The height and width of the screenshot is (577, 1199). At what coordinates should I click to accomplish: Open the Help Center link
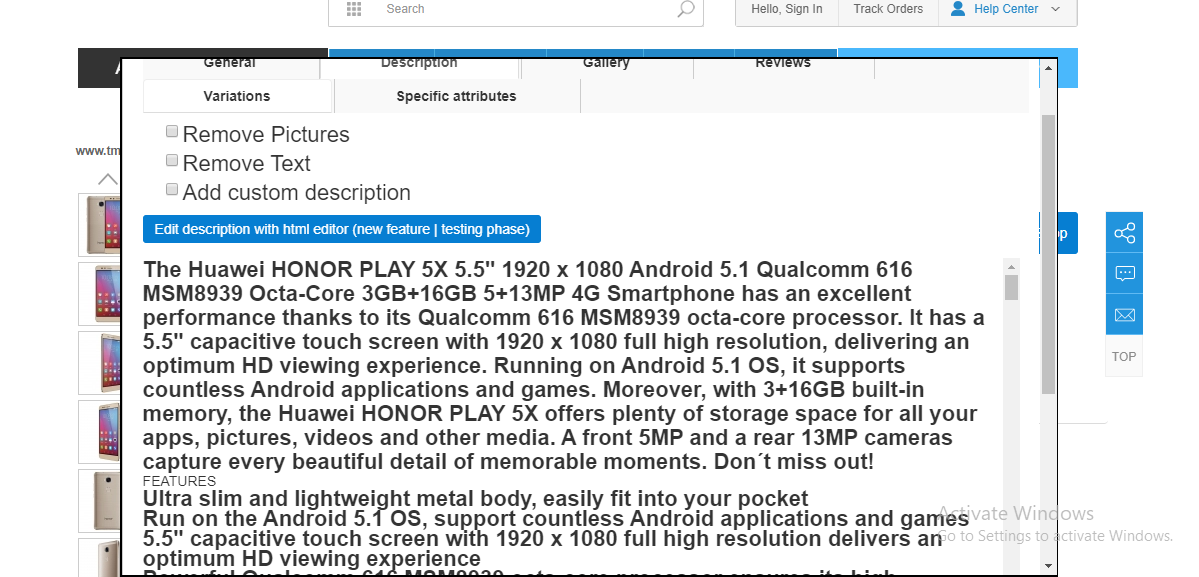click(x=1006, y=9)
